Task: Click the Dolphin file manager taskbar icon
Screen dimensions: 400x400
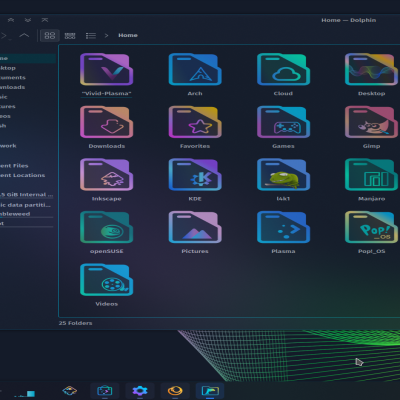Action: click(x=210, y=390)
